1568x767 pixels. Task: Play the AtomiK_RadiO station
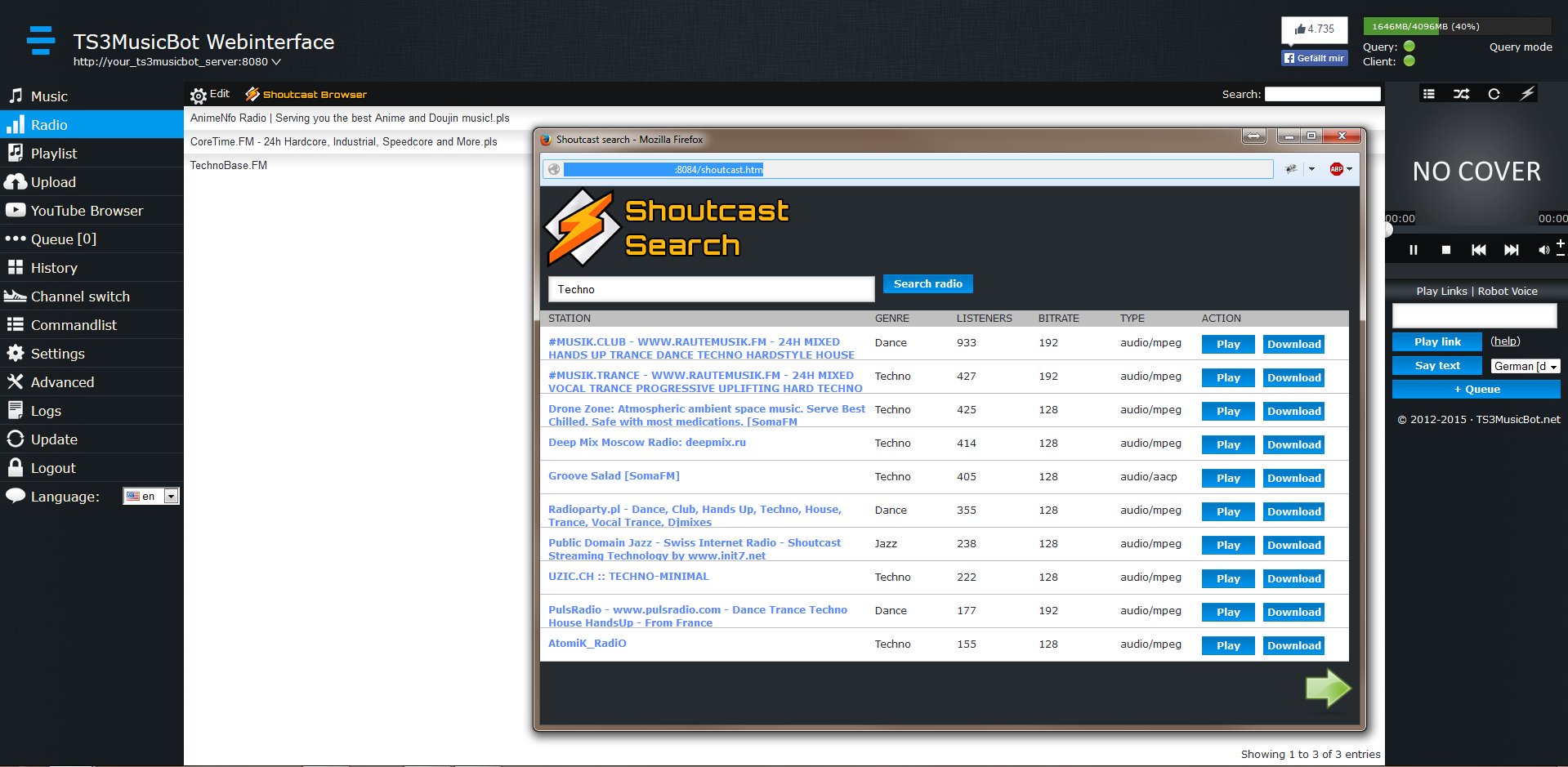pyautogui.click(x=1228, y=645)
